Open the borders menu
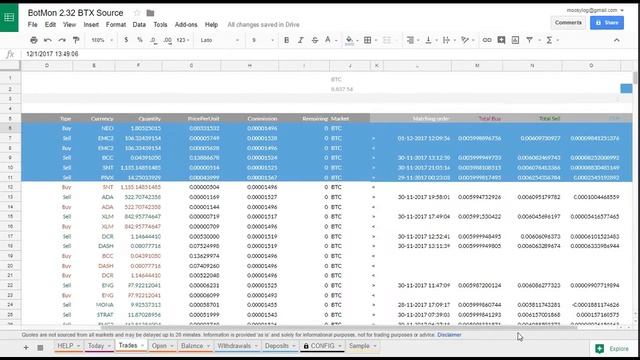The height and width of the screenshot is (360, 640). click(369, 40)
